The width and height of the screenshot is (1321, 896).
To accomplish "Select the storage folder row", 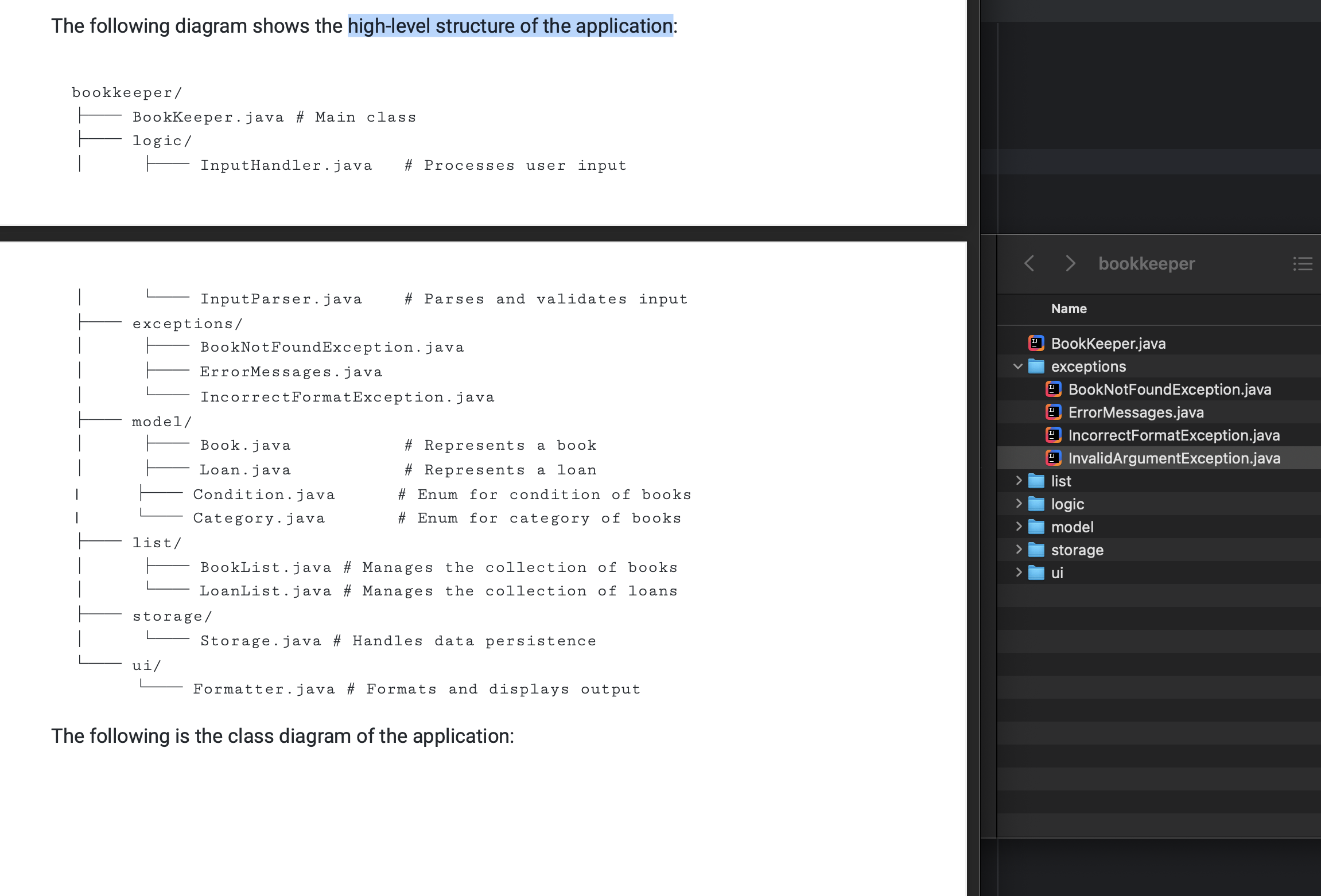I will 1077,550.
